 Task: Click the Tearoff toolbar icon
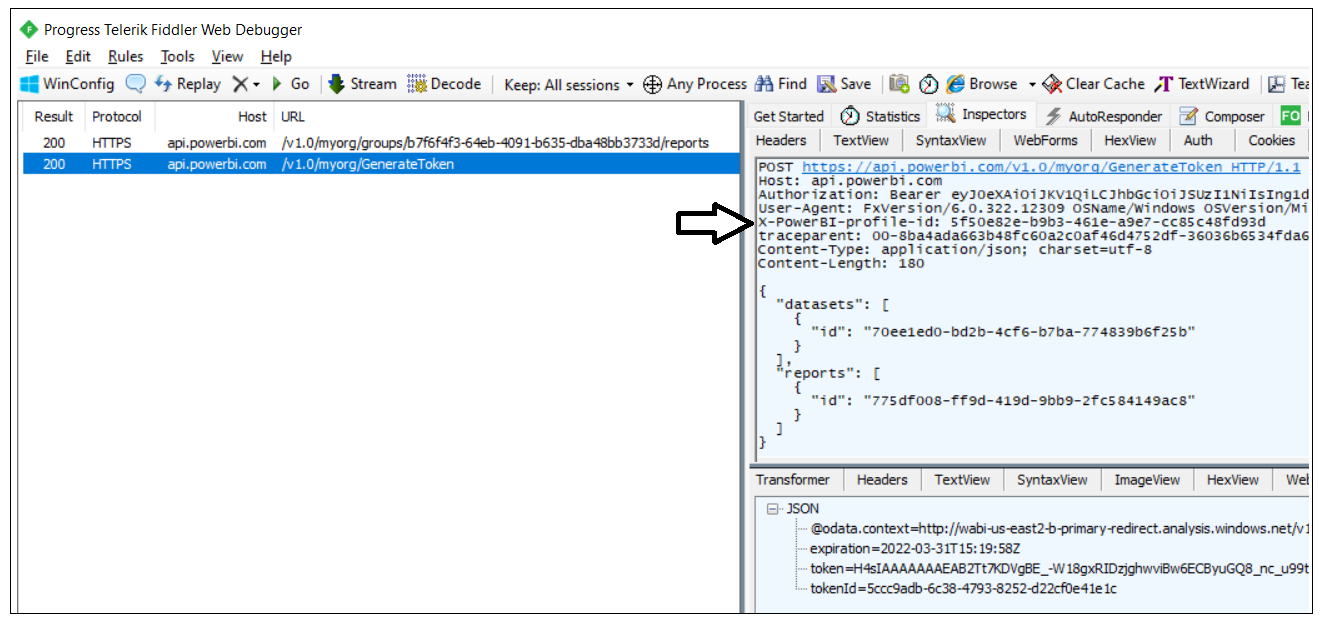coord(1289,84)
